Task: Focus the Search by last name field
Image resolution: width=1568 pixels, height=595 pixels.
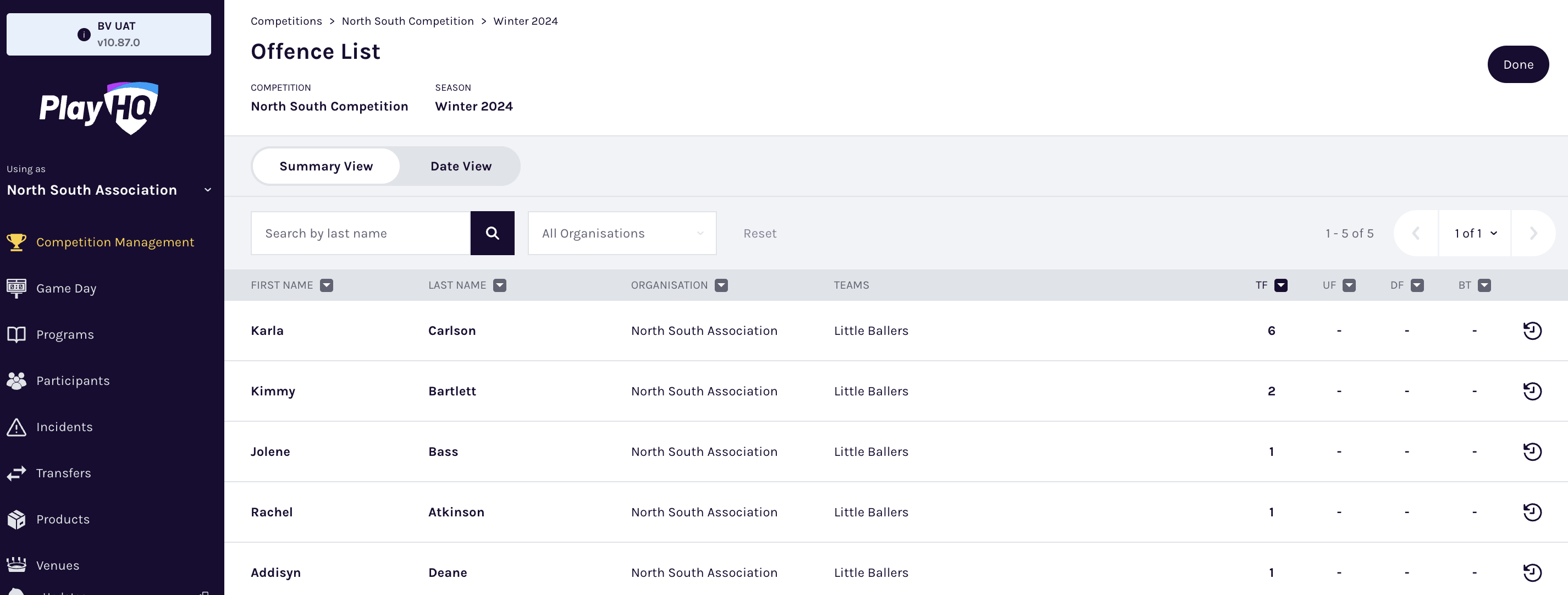Action: [x=360, y=233]
